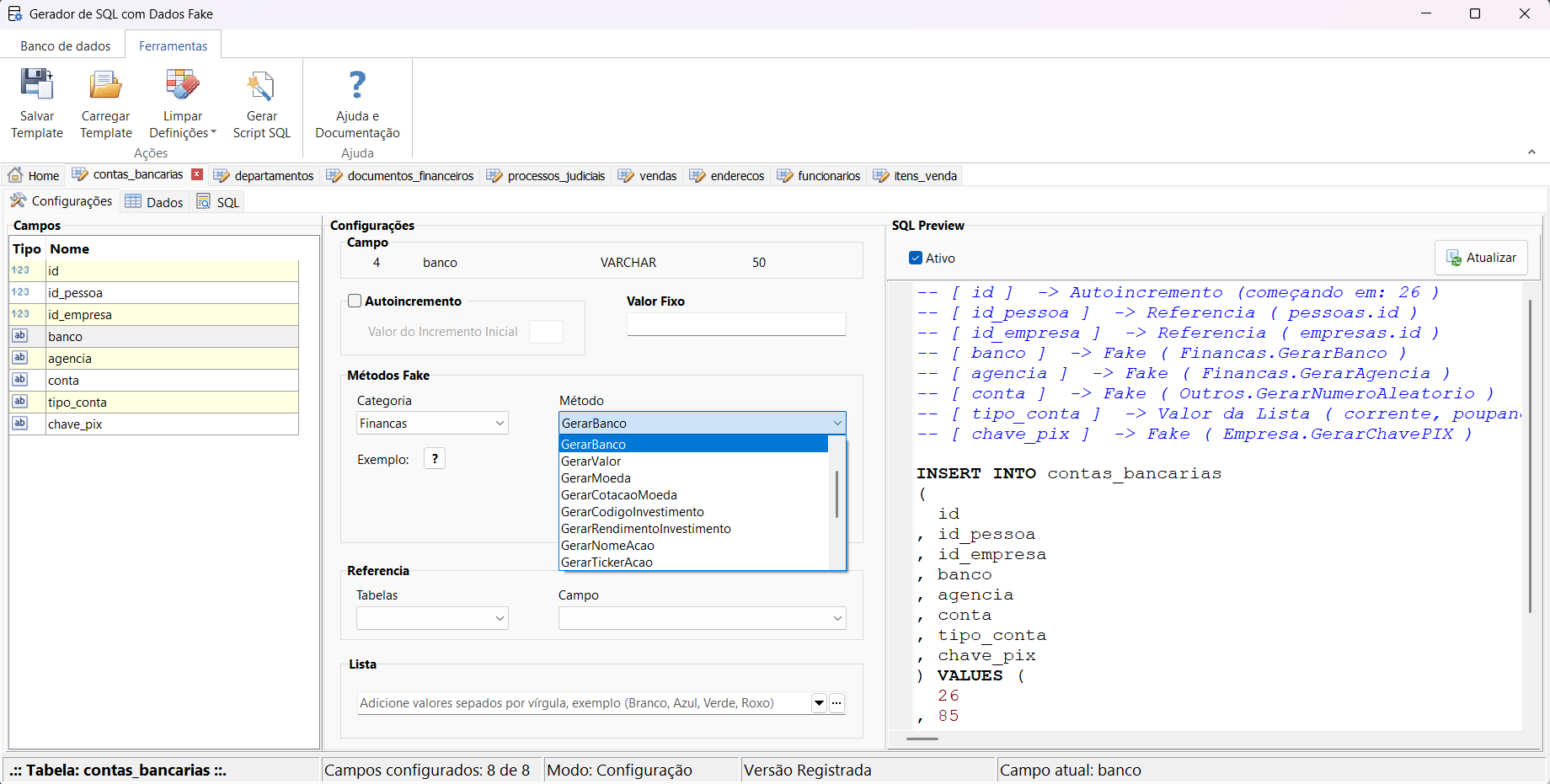The image size is (1550, 784).
Task: Click the Salvar Template icon
Action: tap(37, 86)
